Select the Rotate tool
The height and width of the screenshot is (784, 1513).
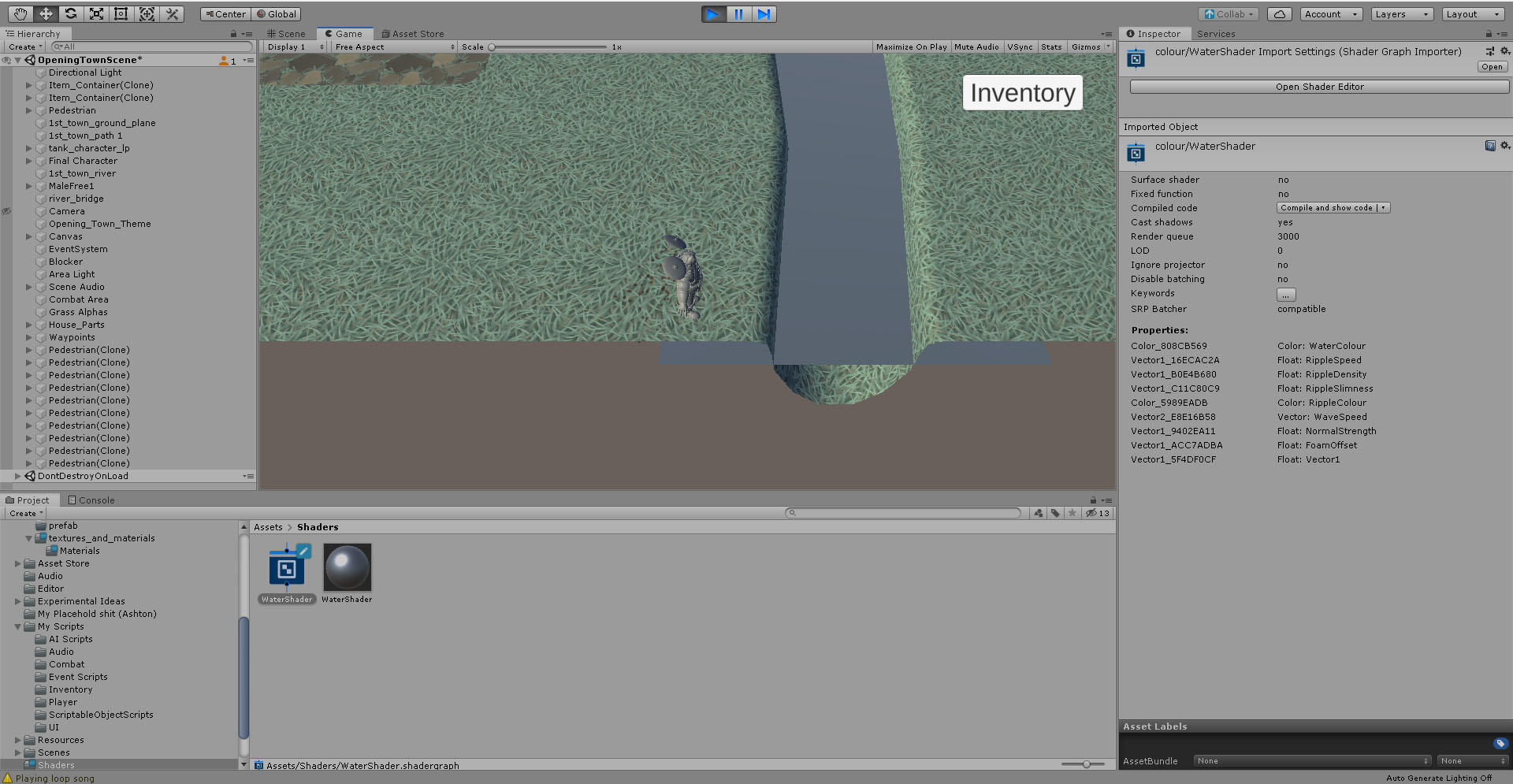(69, 13)
